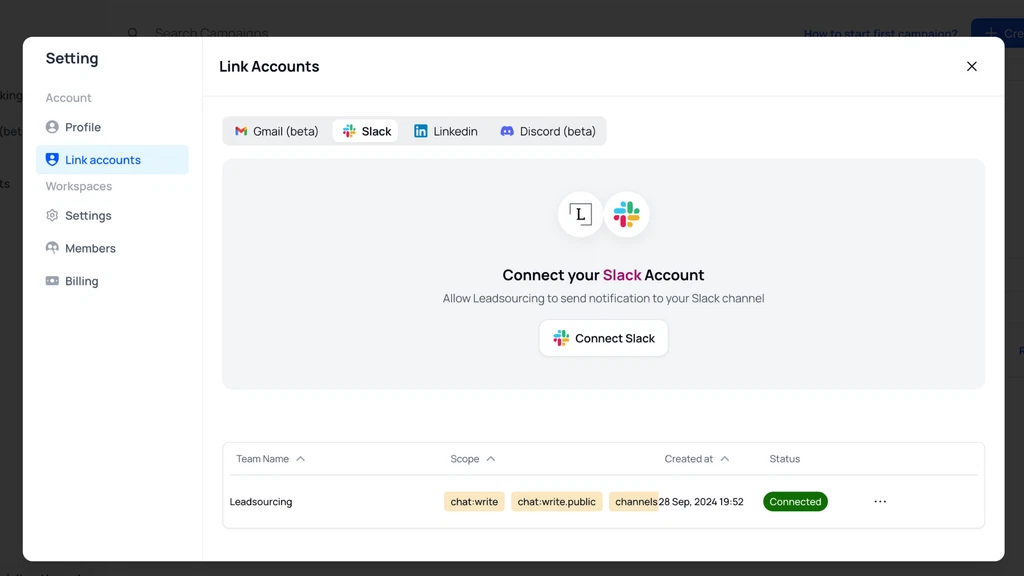Click the chat:write.public scope tag

pyautogui.click(x=556, y=502)
